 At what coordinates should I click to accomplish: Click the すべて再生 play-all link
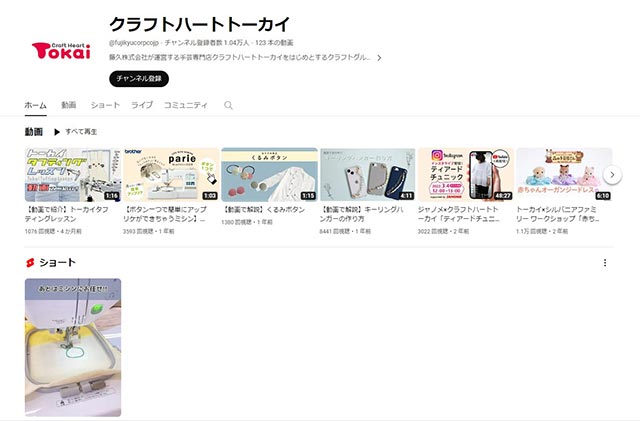coord(81,132)
